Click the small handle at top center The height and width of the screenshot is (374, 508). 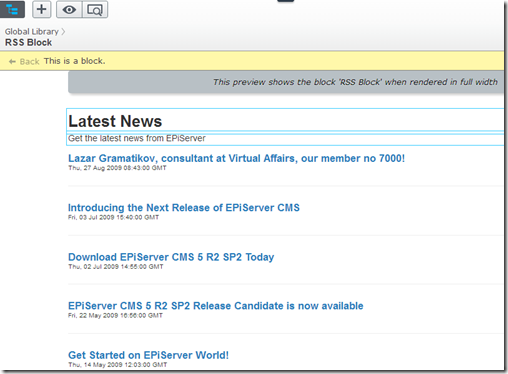[x=286, y=1]
